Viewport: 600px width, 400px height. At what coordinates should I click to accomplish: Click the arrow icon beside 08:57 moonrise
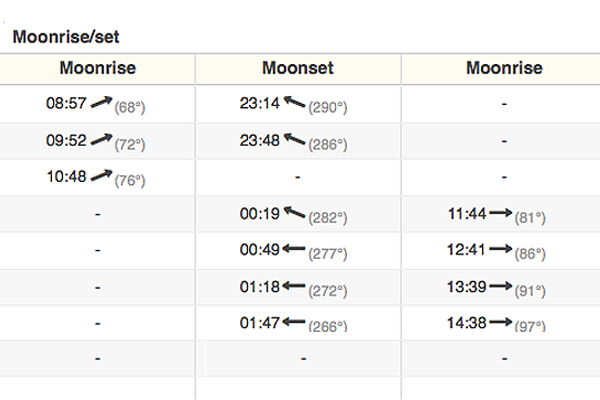[101, 102]
